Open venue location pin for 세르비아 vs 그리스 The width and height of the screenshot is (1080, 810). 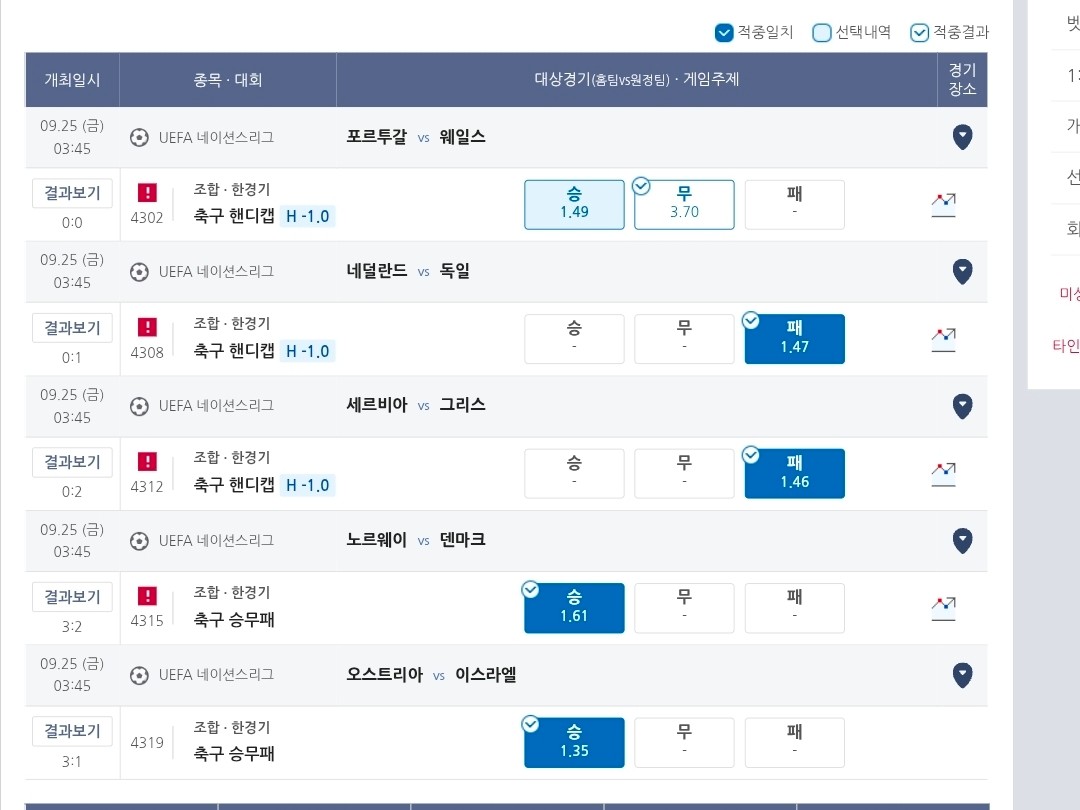[962, 406]
